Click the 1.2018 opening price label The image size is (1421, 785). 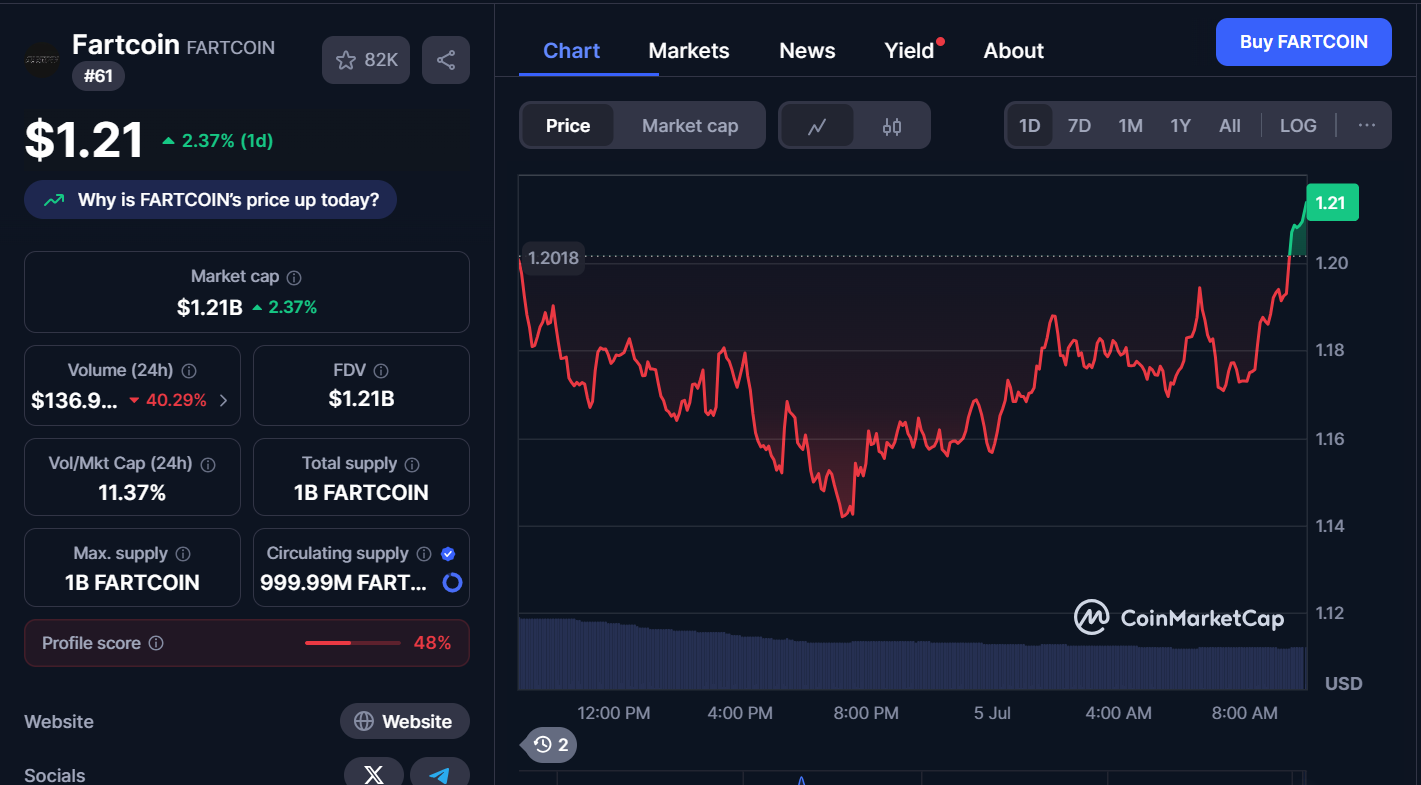coord(552,258)
